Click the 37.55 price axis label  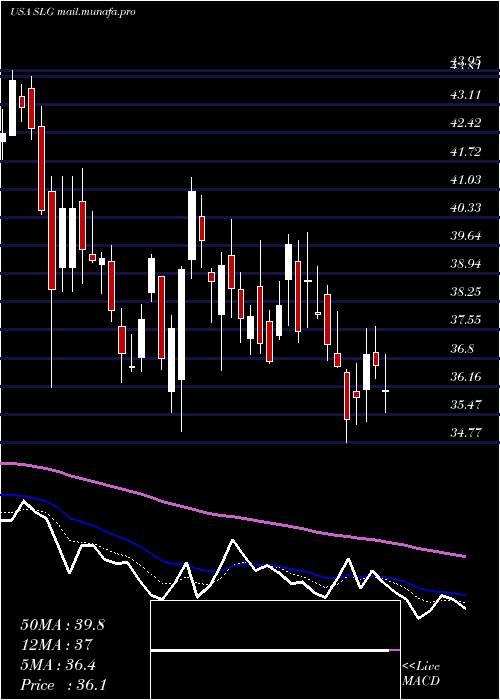[x=466, y=320]
